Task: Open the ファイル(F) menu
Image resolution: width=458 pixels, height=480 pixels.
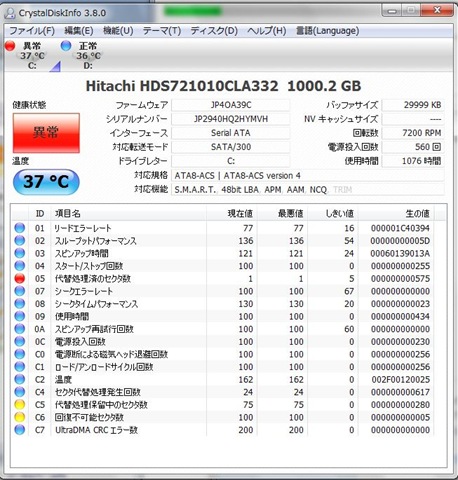Action: click(32, 31)
